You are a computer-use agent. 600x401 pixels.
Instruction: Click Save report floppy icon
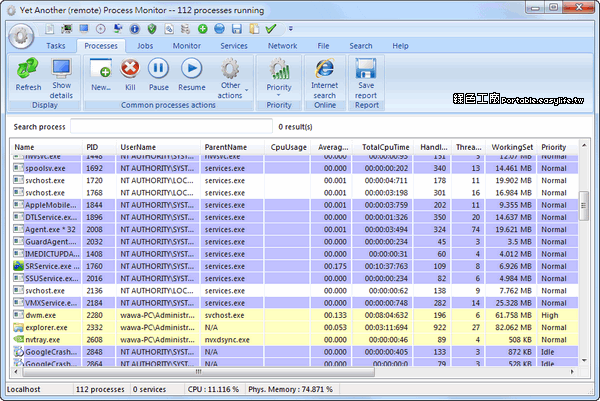366,79
